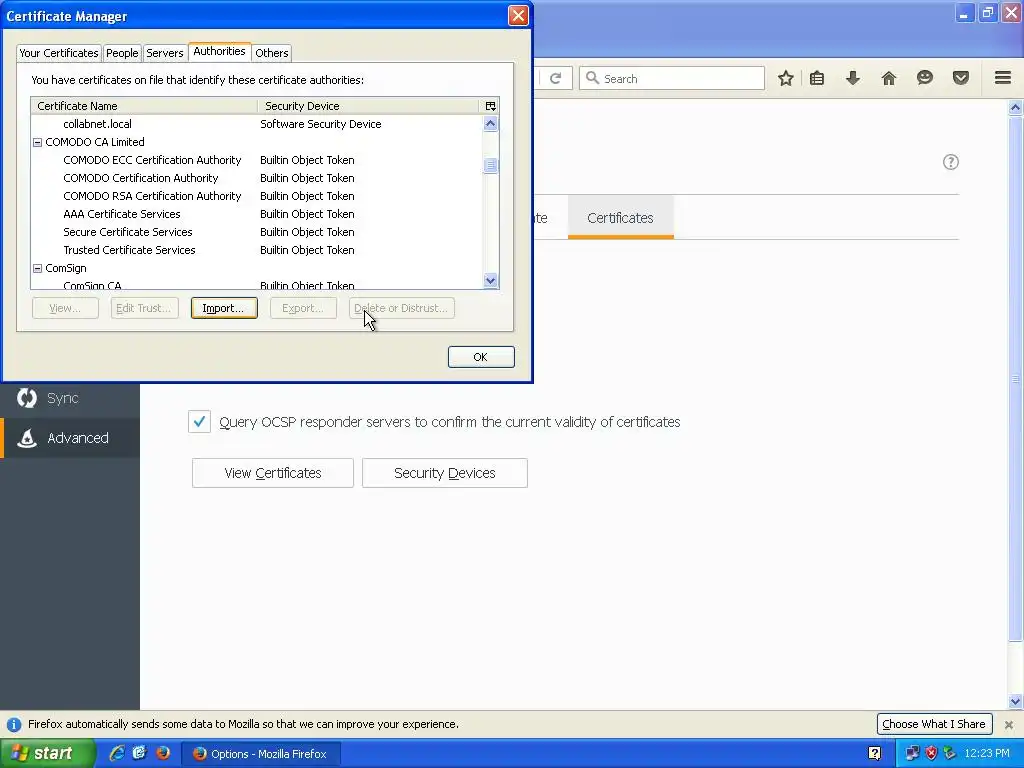Image resolution: width=1024 pixels, height=768 pixels.
Task: Switch to the Others tab
Action: click(272, 53)
